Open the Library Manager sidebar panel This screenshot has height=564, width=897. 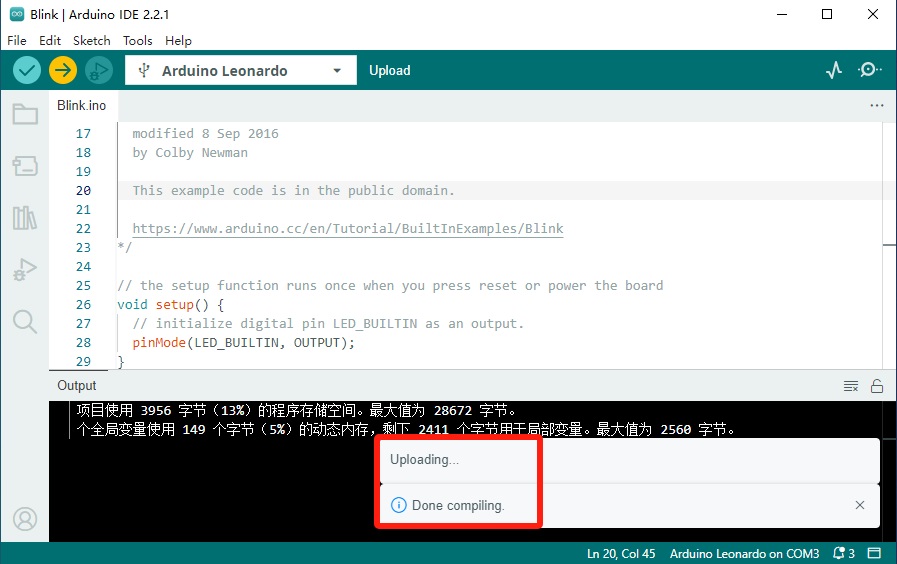point(25,217)
